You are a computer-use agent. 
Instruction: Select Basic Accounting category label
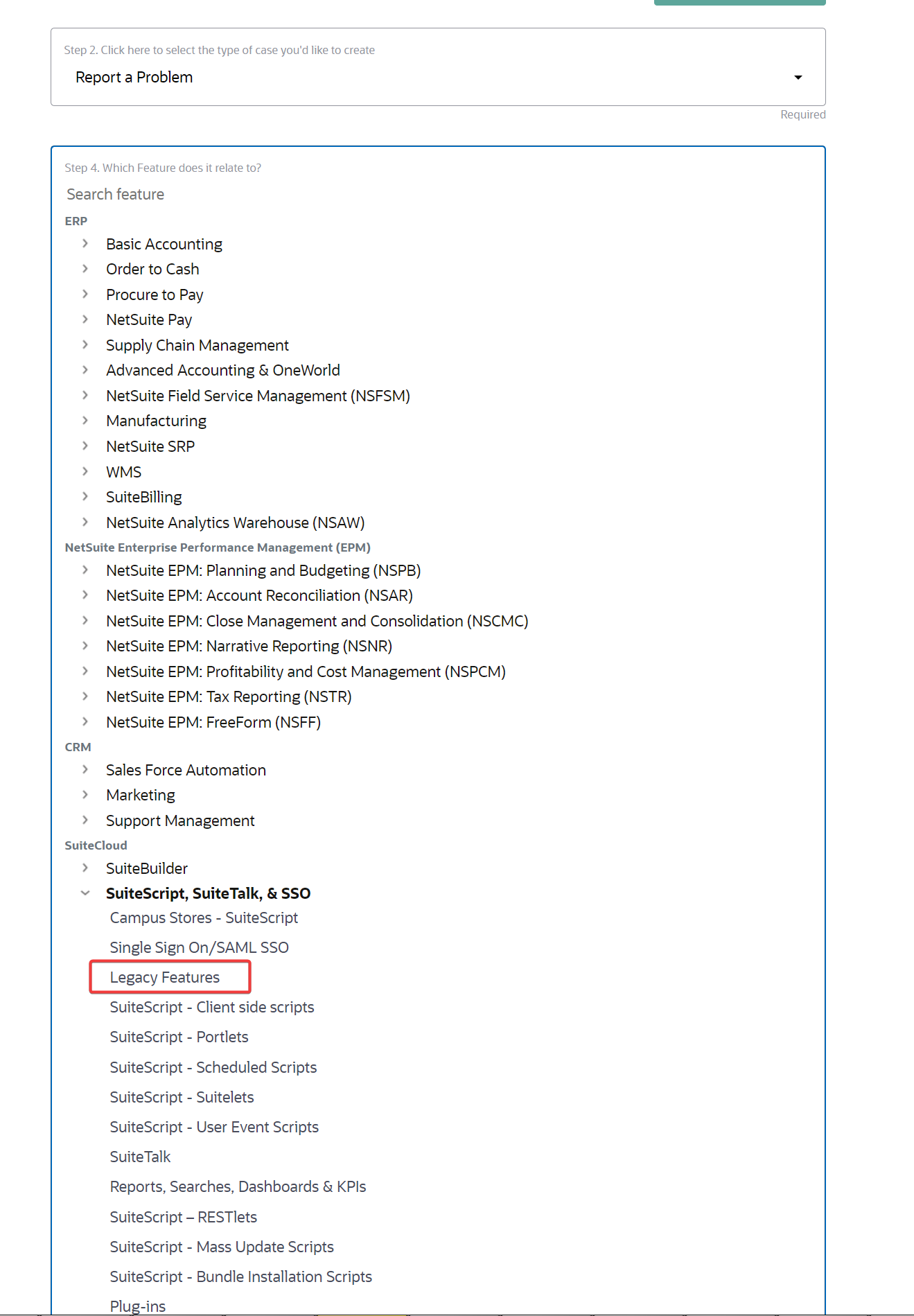click(x=164, y=244)
